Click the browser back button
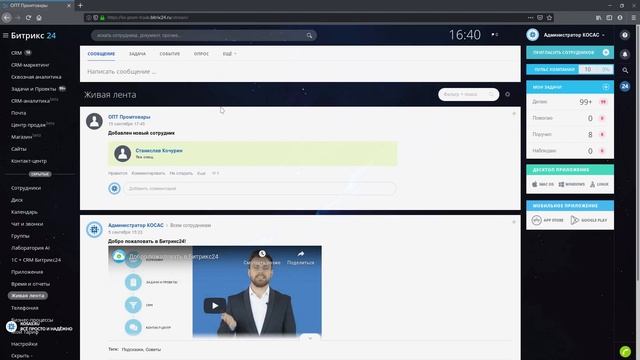640x360 pixels. (x=7, y=18)
